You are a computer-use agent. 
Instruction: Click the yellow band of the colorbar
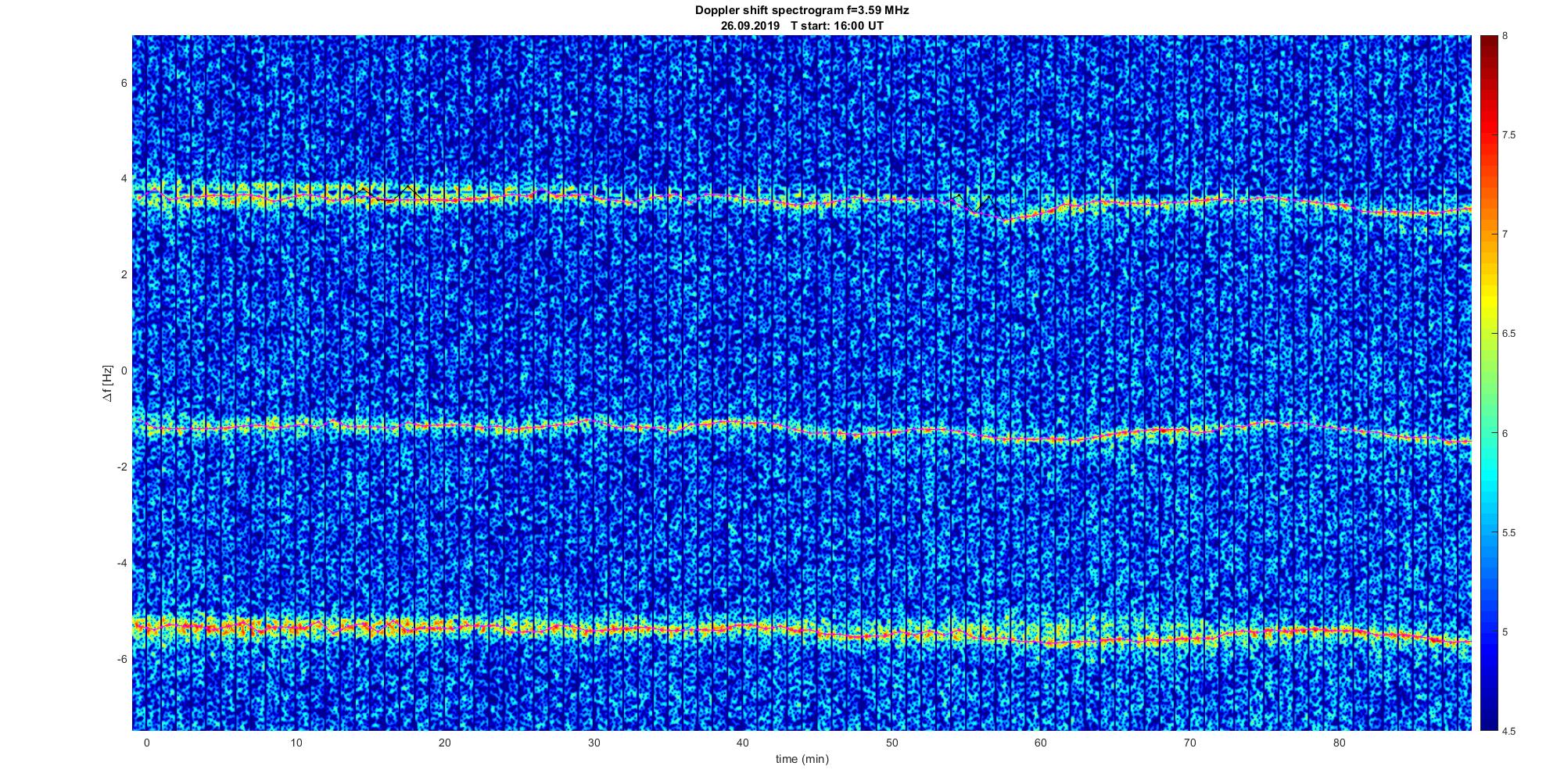(1489, 301)
